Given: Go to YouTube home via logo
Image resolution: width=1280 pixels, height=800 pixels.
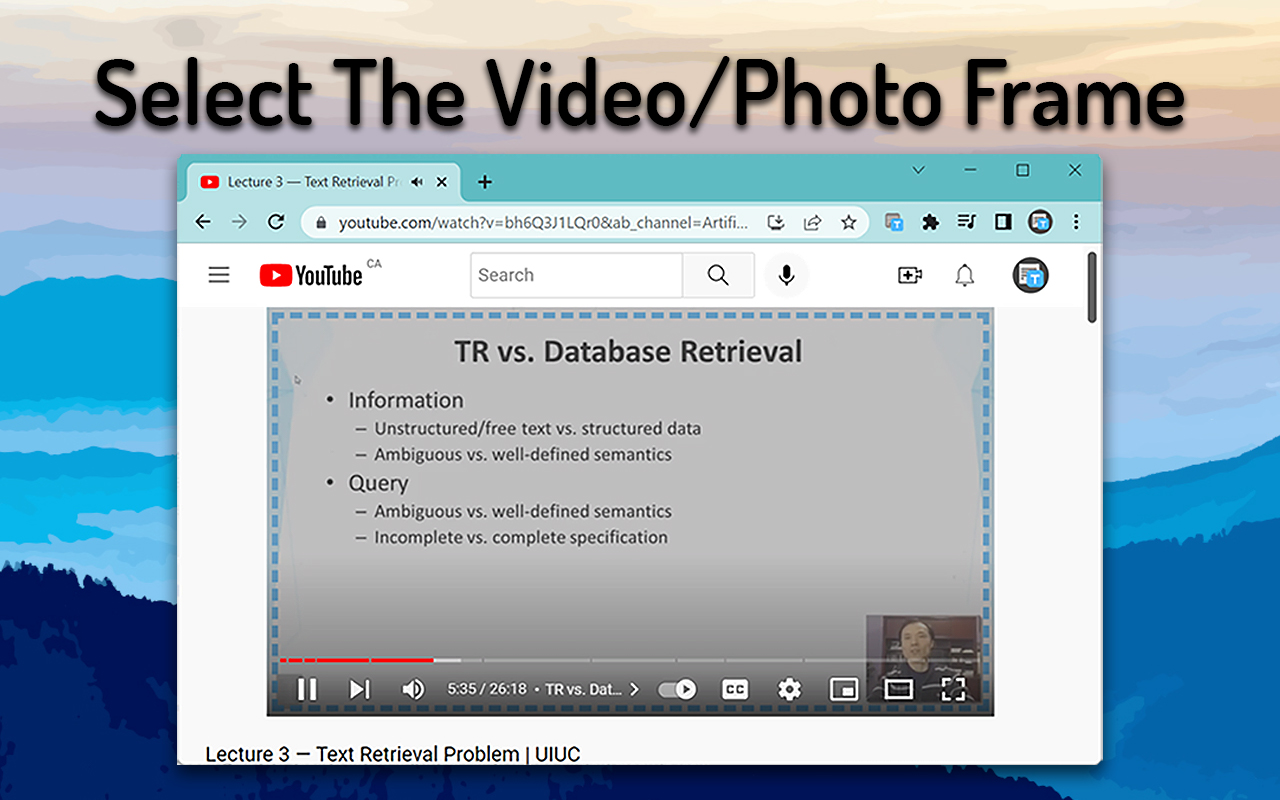Looking at the screenshot, I should coord(311,275).
